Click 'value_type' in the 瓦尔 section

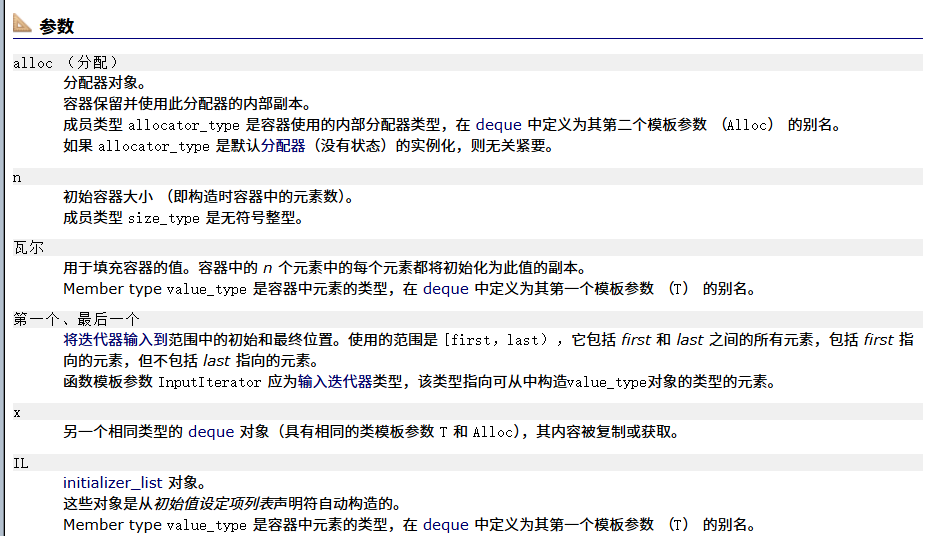(206, 290)
